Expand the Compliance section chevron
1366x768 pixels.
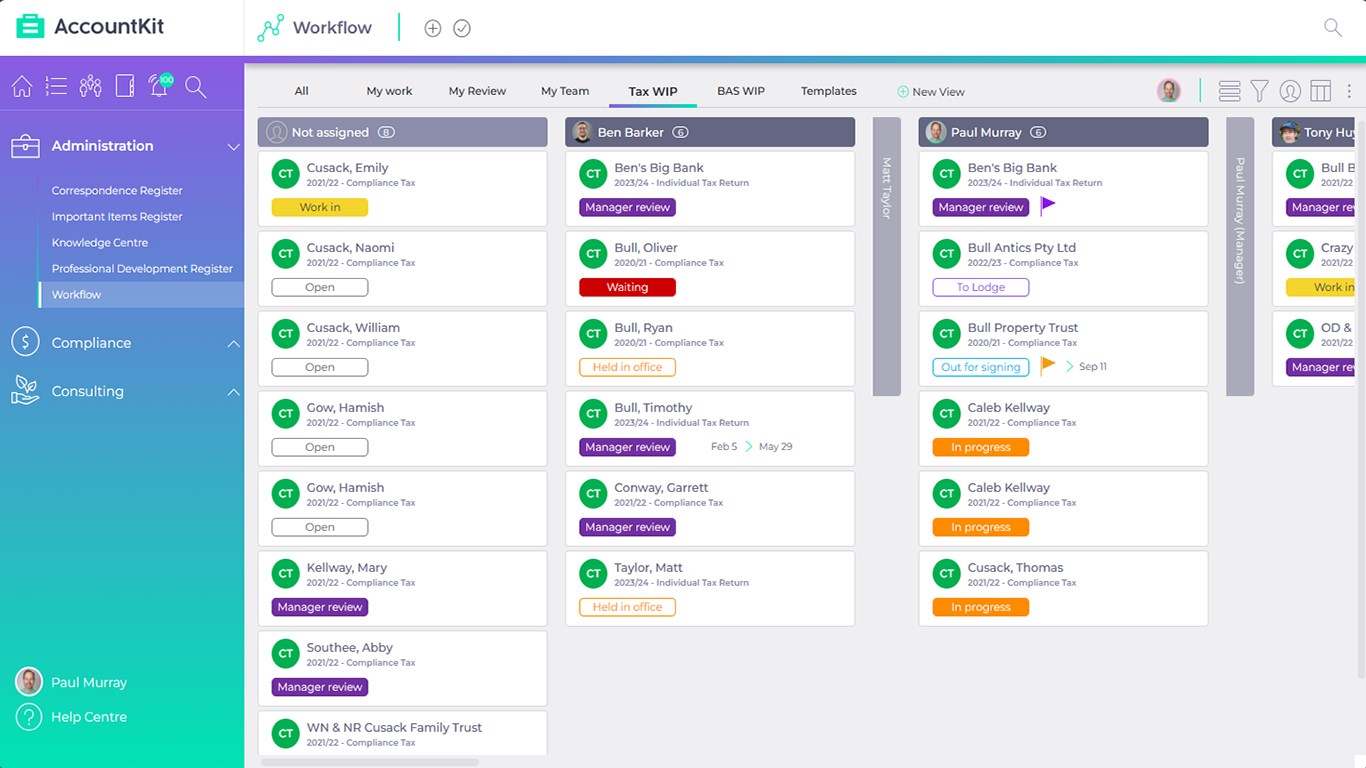(233, 343)
